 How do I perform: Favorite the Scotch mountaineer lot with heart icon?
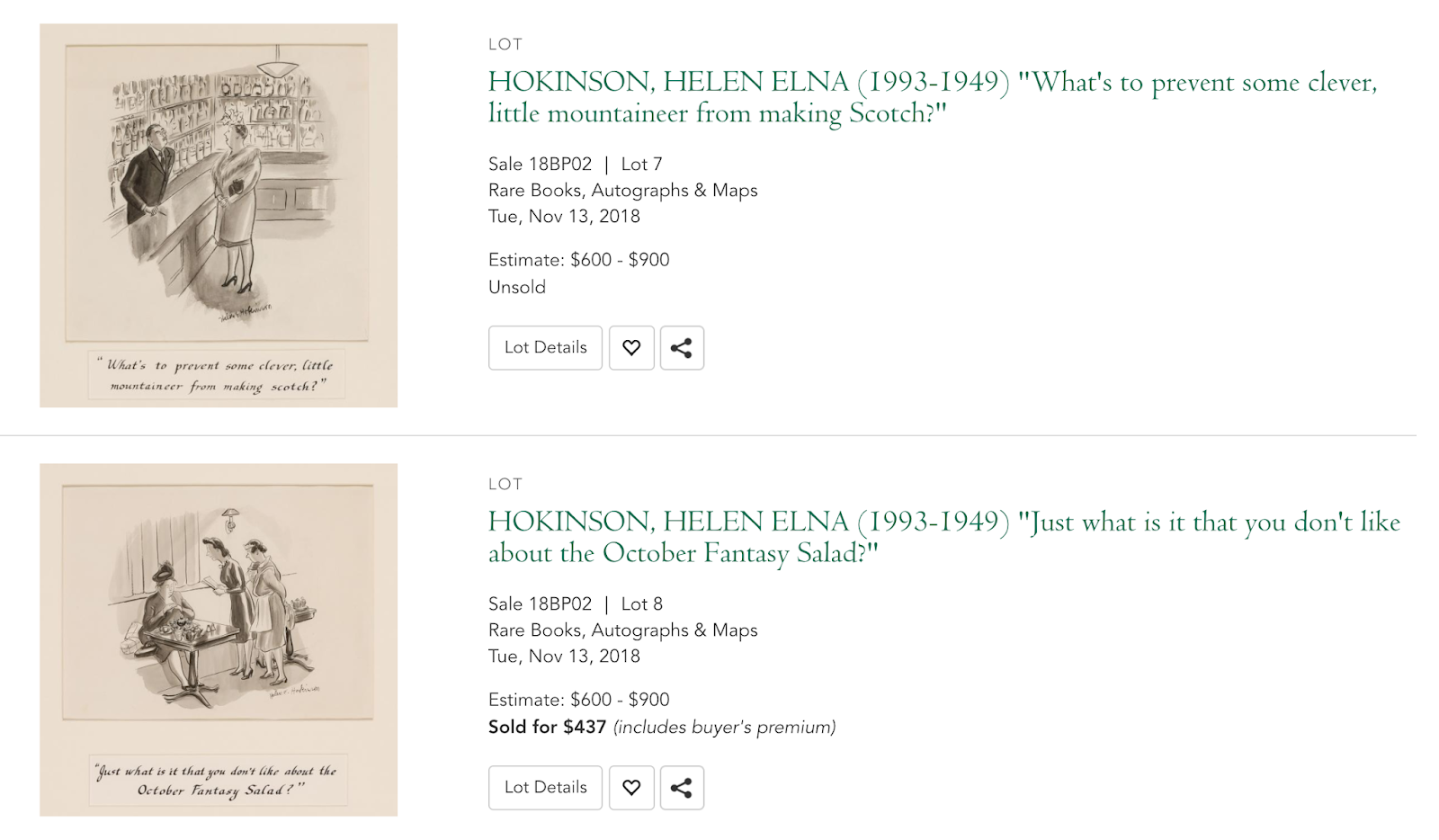point(631,348)
